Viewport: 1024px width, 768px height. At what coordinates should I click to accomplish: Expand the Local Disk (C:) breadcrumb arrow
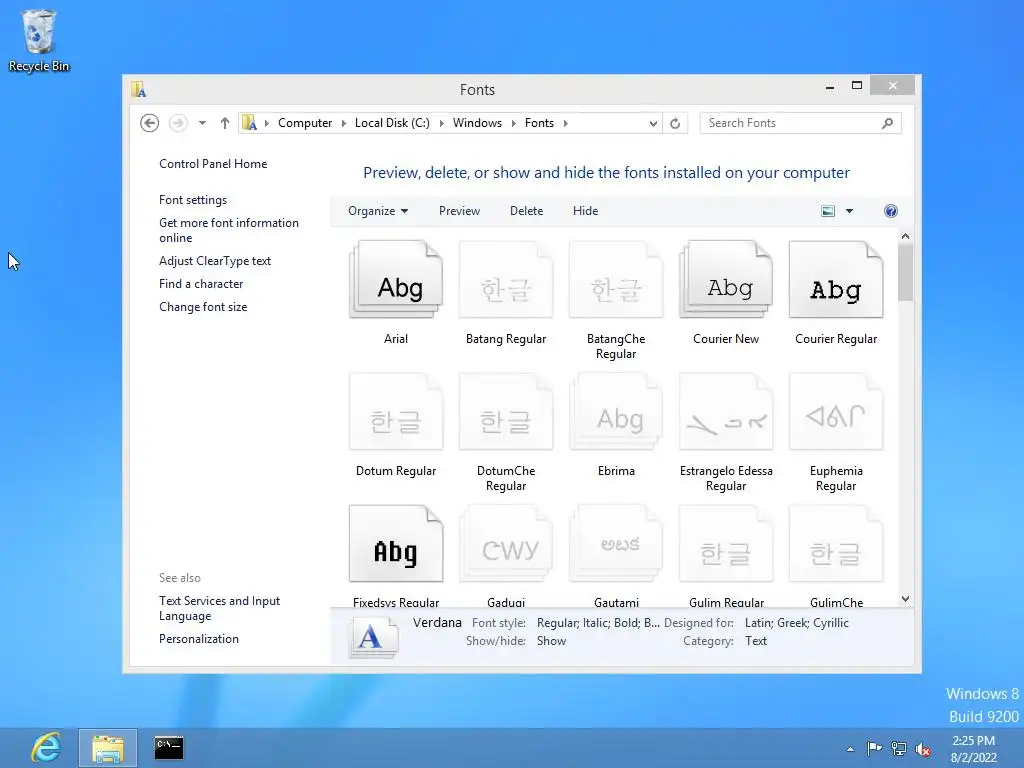click(441, 123)
